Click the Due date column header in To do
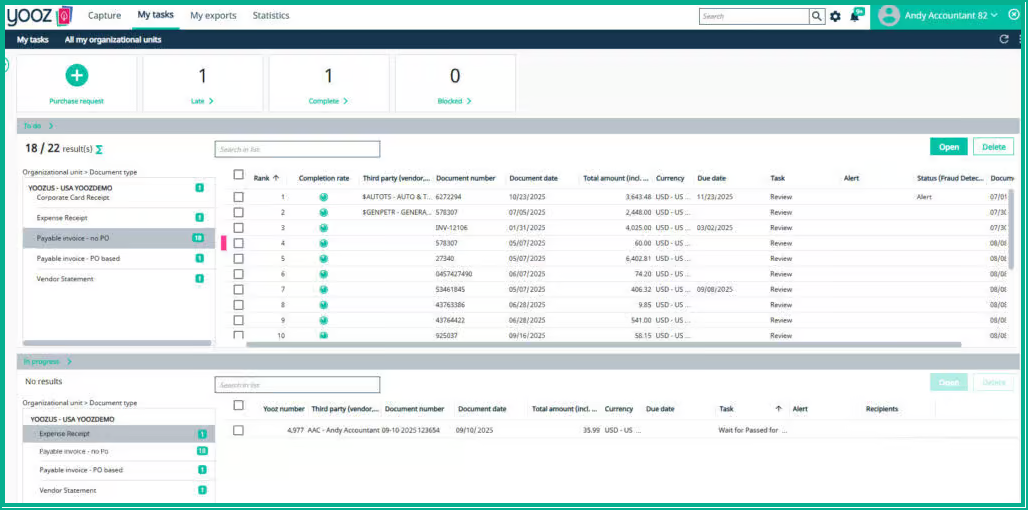The height and width of the screenshot is (510, 1028). pyautogui.click(x=711, y=178)
